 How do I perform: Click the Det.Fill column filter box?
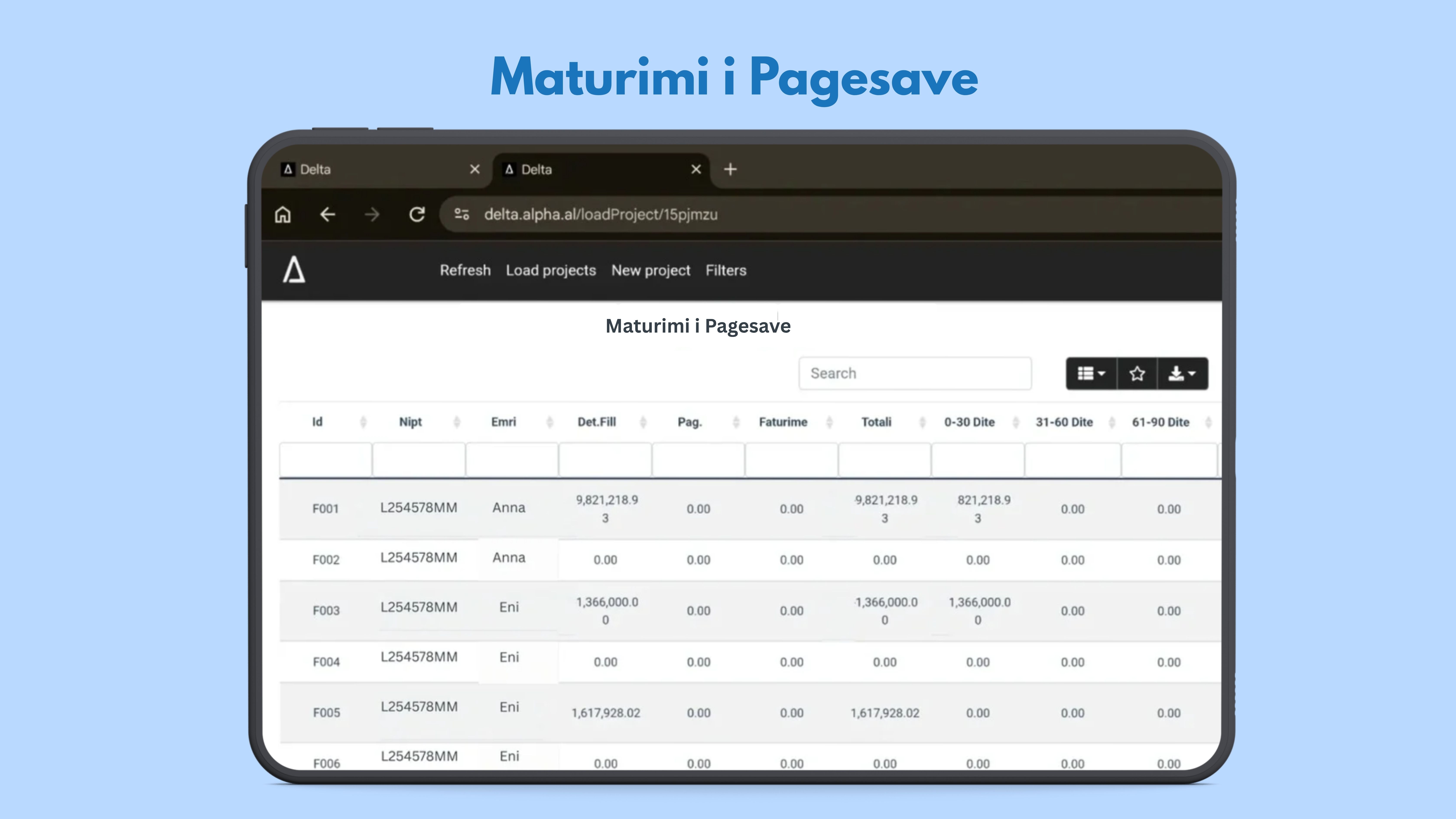click(605, 460)
